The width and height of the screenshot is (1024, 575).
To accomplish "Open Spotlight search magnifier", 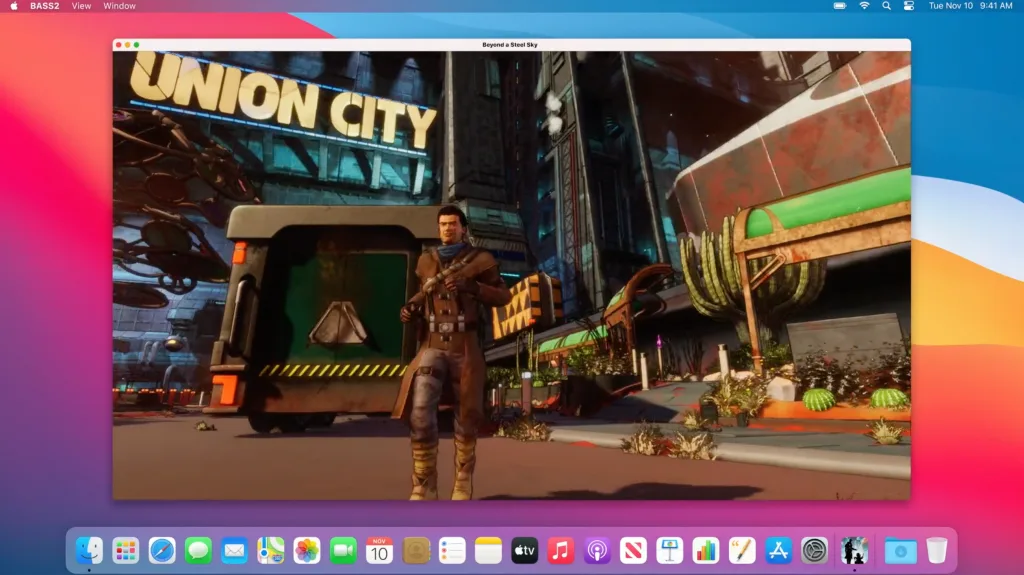I will pyautogui.click(x=887, y=6).
